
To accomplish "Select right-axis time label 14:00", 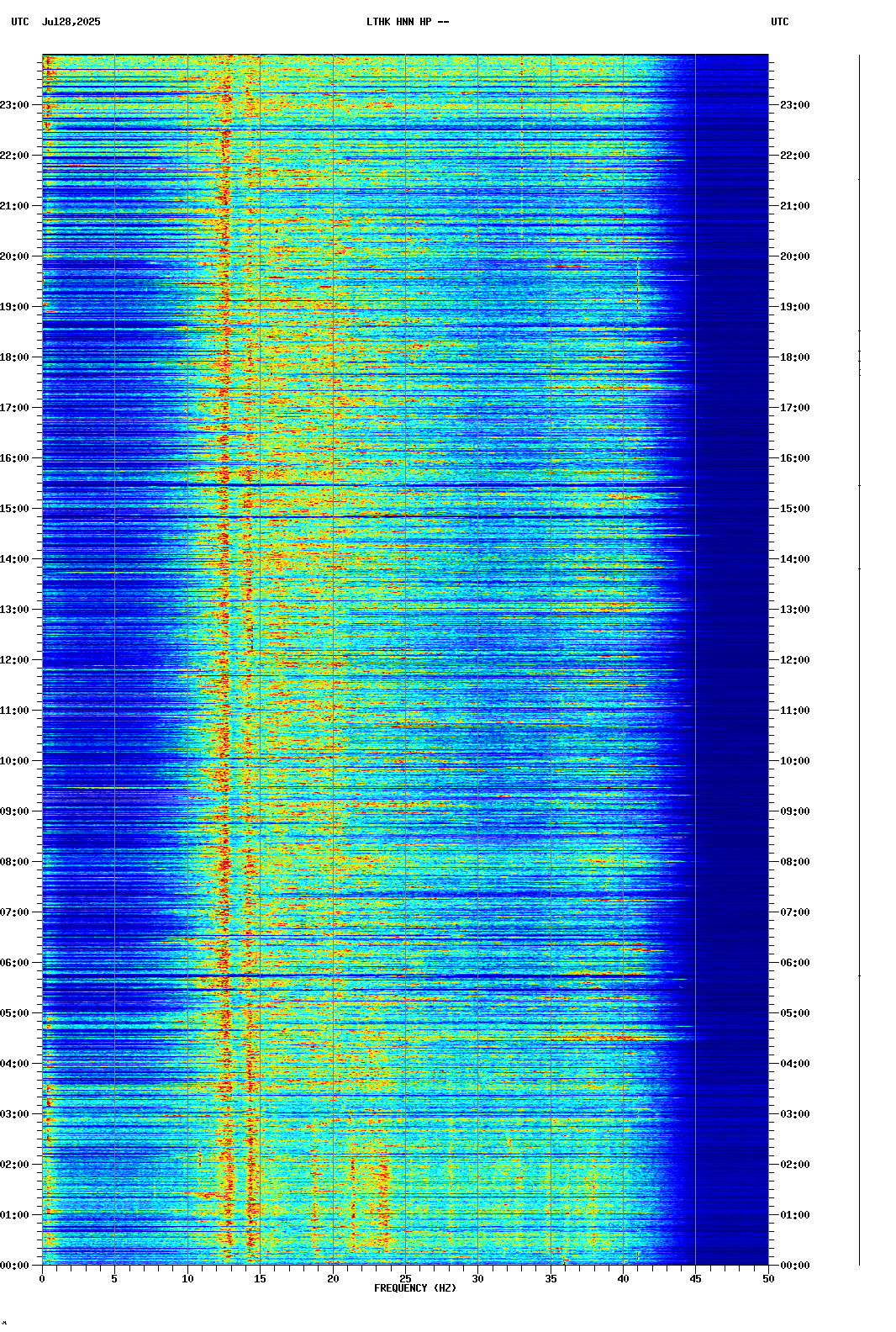I will [x=795, y=559].
